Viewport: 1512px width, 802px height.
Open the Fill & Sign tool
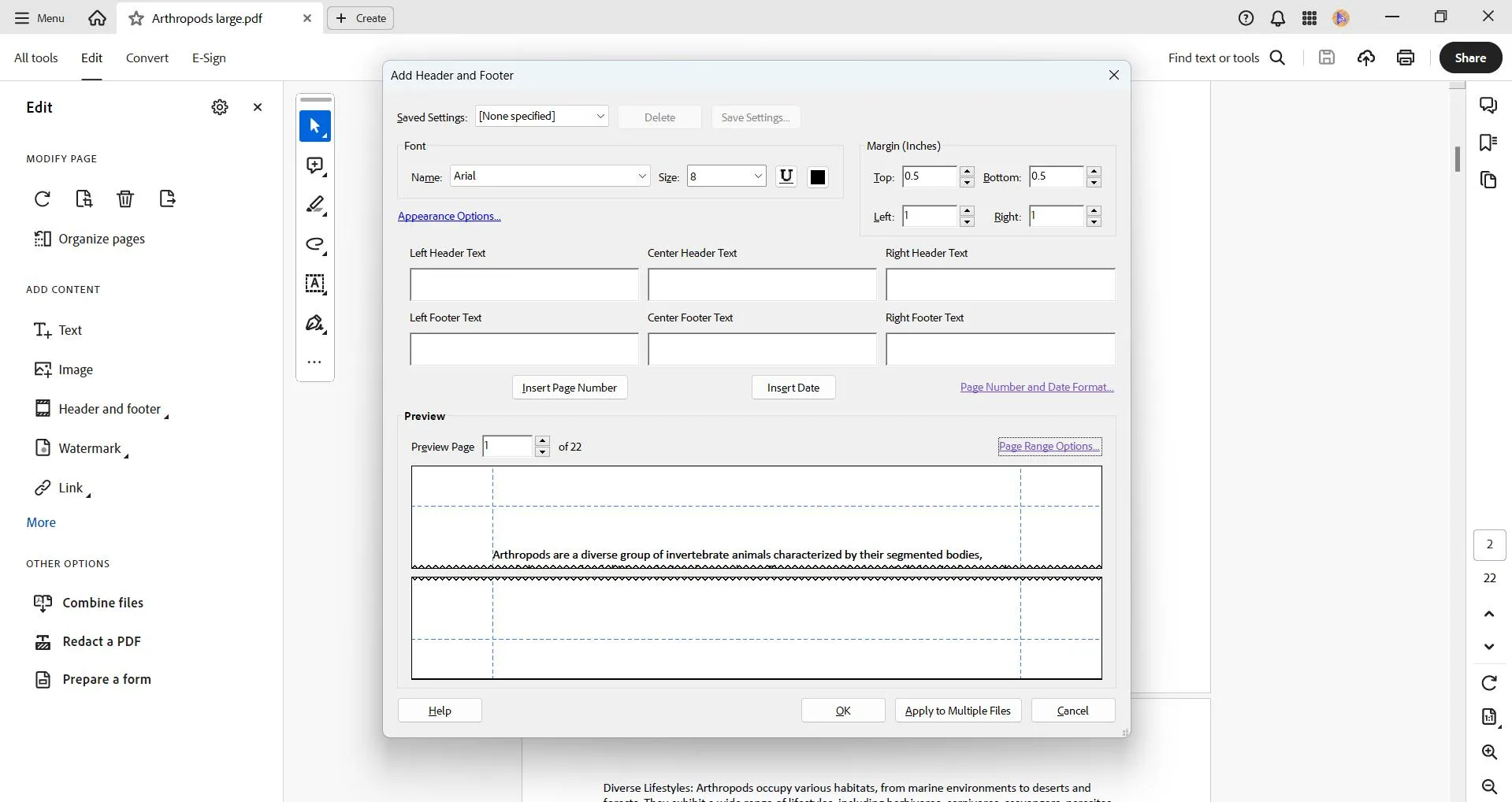(x=314, y=324)
